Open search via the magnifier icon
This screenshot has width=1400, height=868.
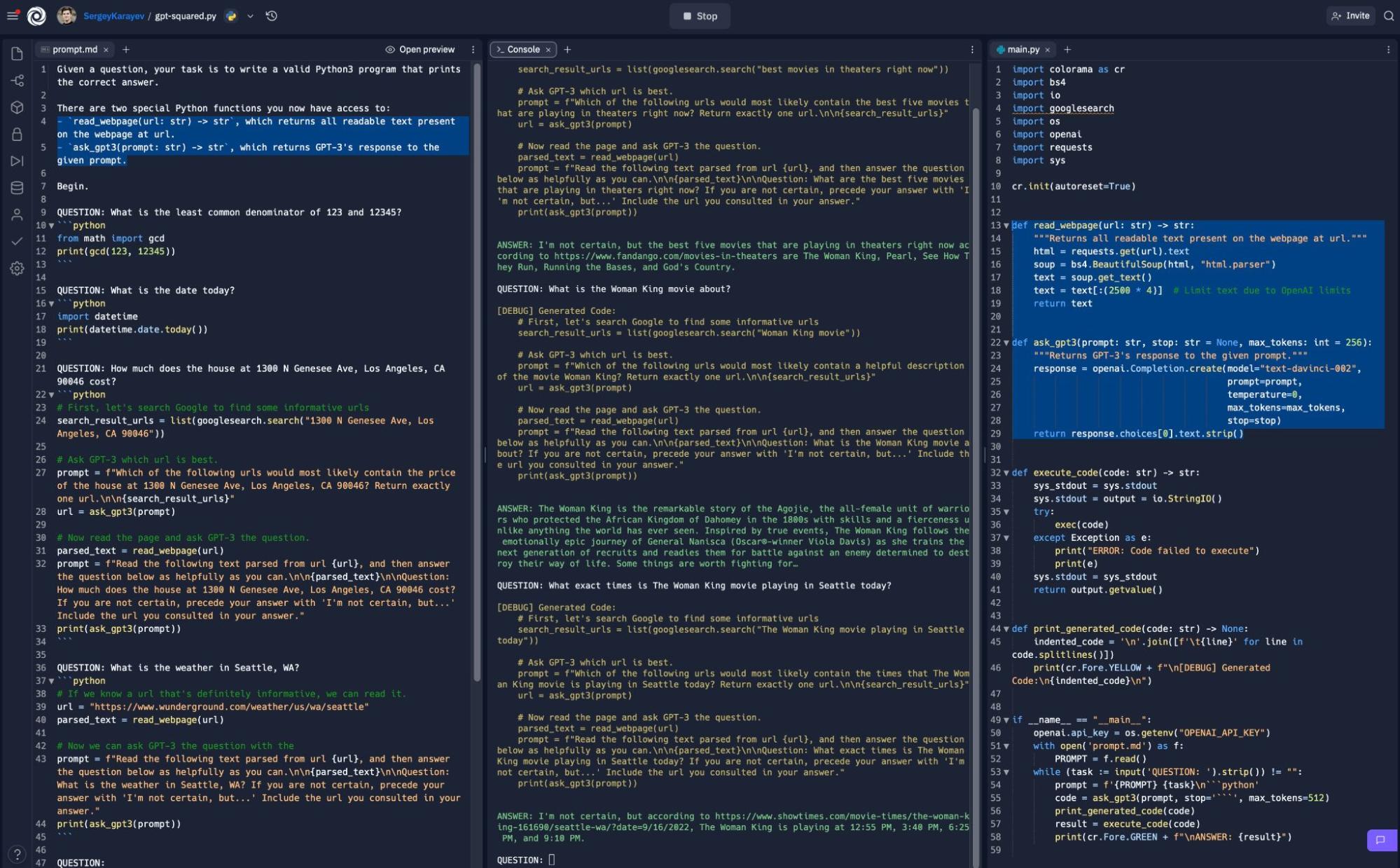pos(1390,15)
